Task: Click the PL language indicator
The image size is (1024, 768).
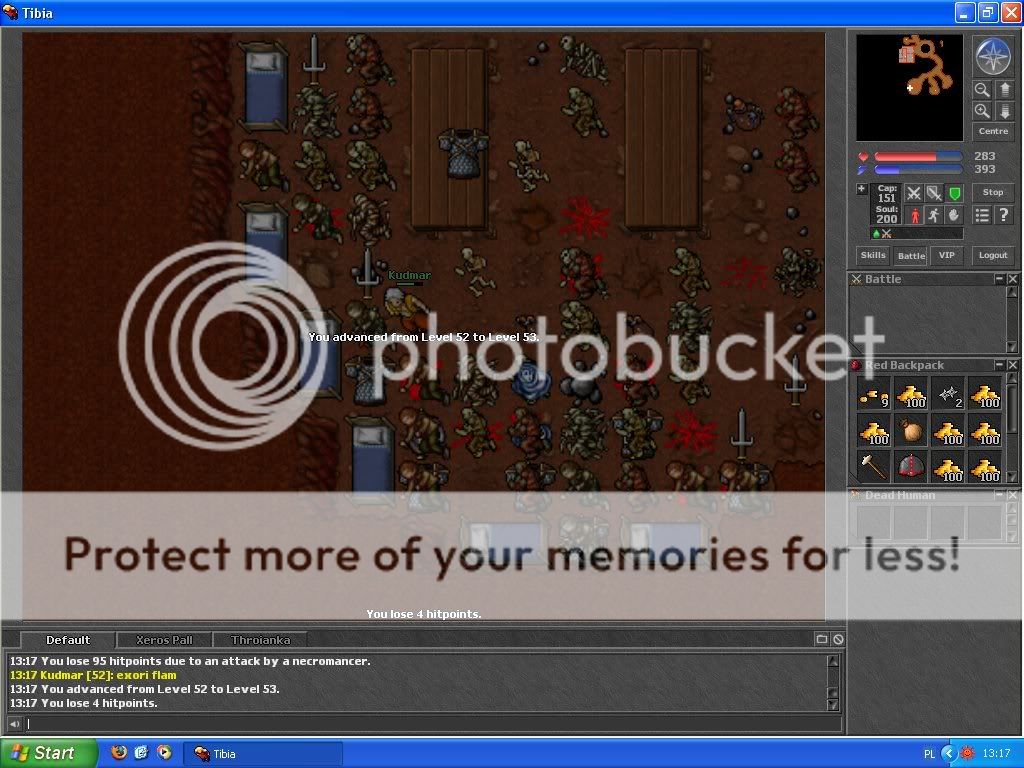Action: click(x=929, y=754)
